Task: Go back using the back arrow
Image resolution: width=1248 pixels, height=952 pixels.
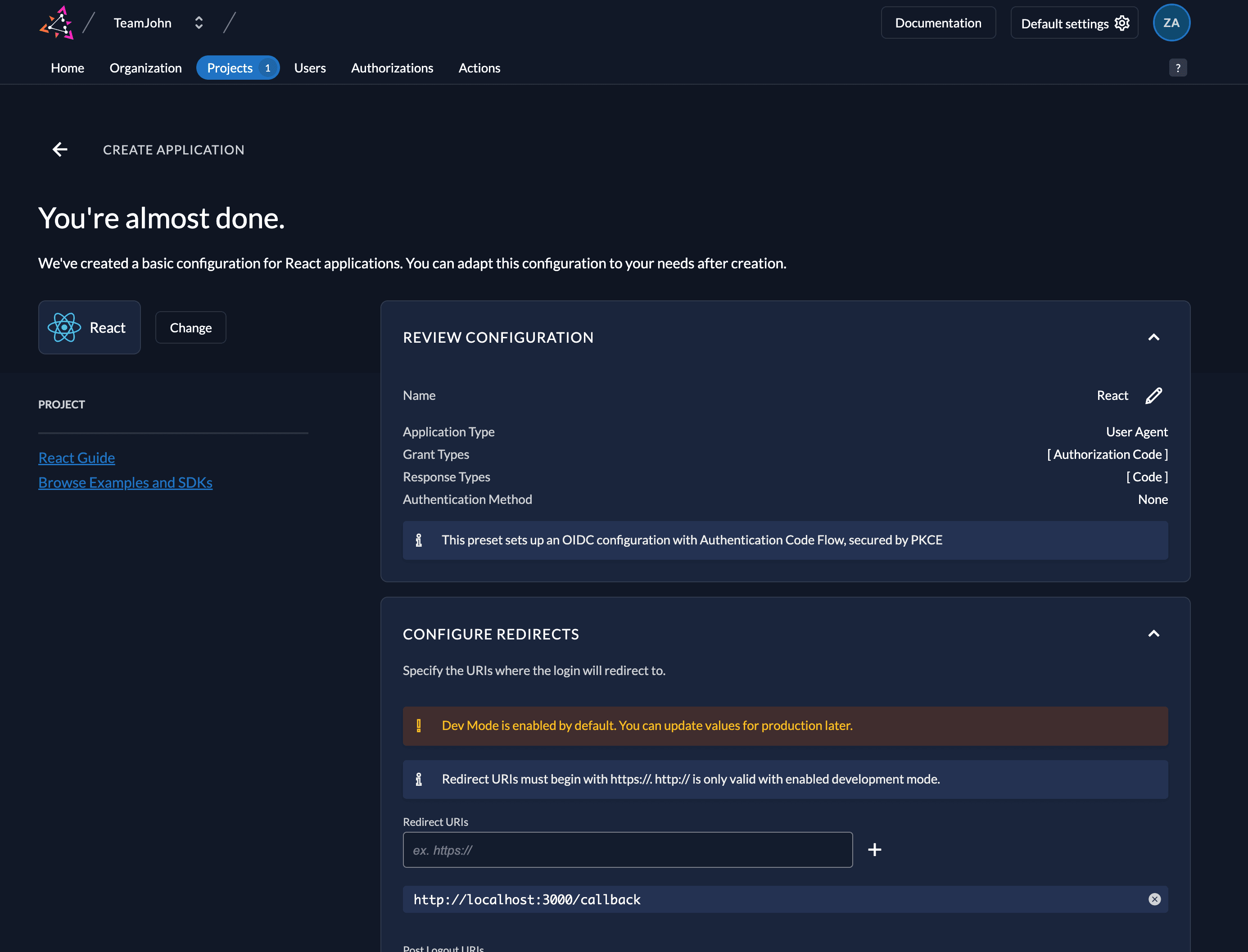Action: 59,149
